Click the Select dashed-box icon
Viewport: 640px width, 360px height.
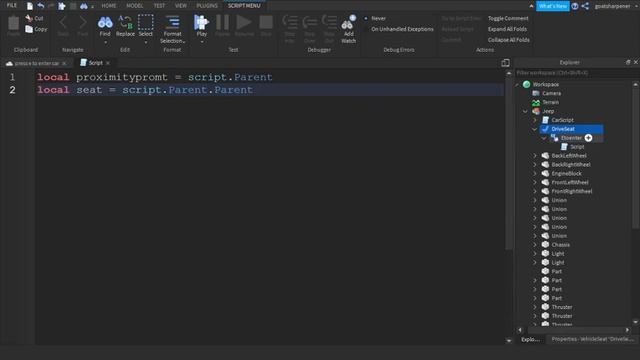tap(145, 22)
